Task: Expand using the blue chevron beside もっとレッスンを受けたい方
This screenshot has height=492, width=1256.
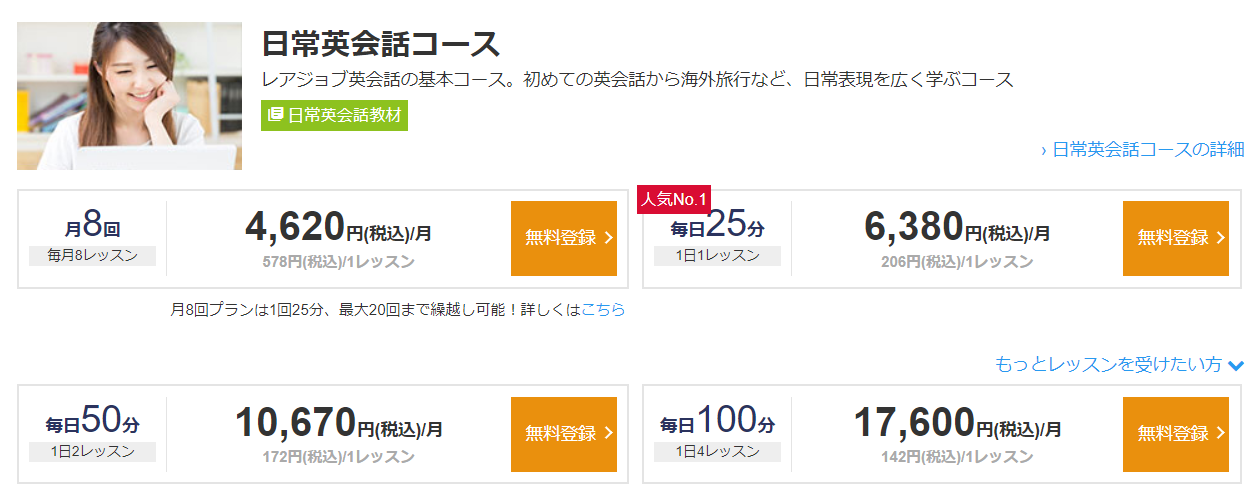Action: [x=1236, y=366]
